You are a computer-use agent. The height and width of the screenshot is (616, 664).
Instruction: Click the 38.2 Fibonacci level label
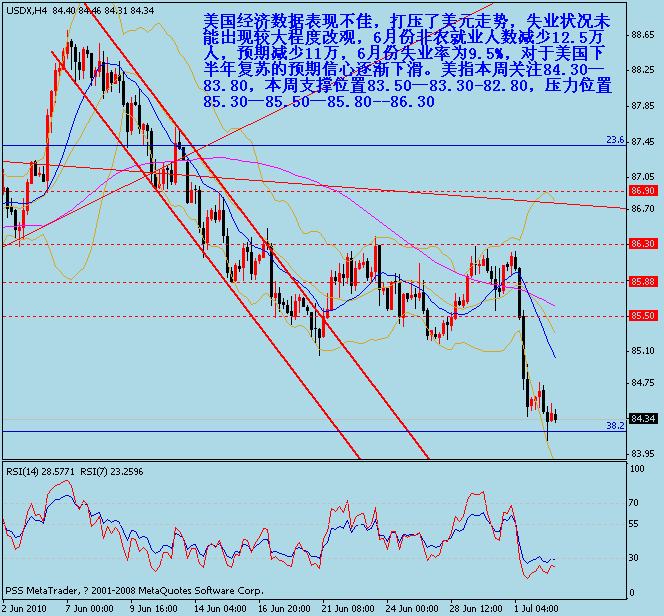coord(615,425)
